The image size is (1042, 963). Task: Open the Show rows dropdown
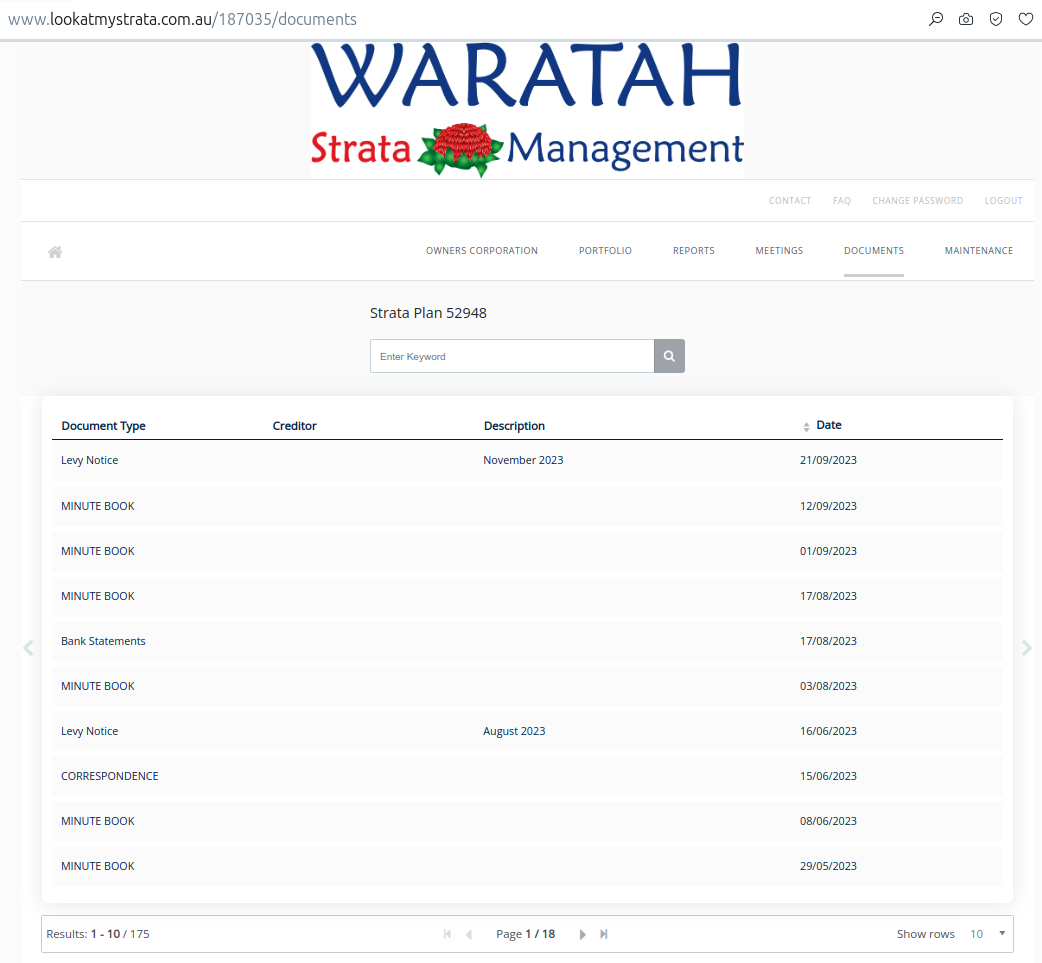click(988, 934)
